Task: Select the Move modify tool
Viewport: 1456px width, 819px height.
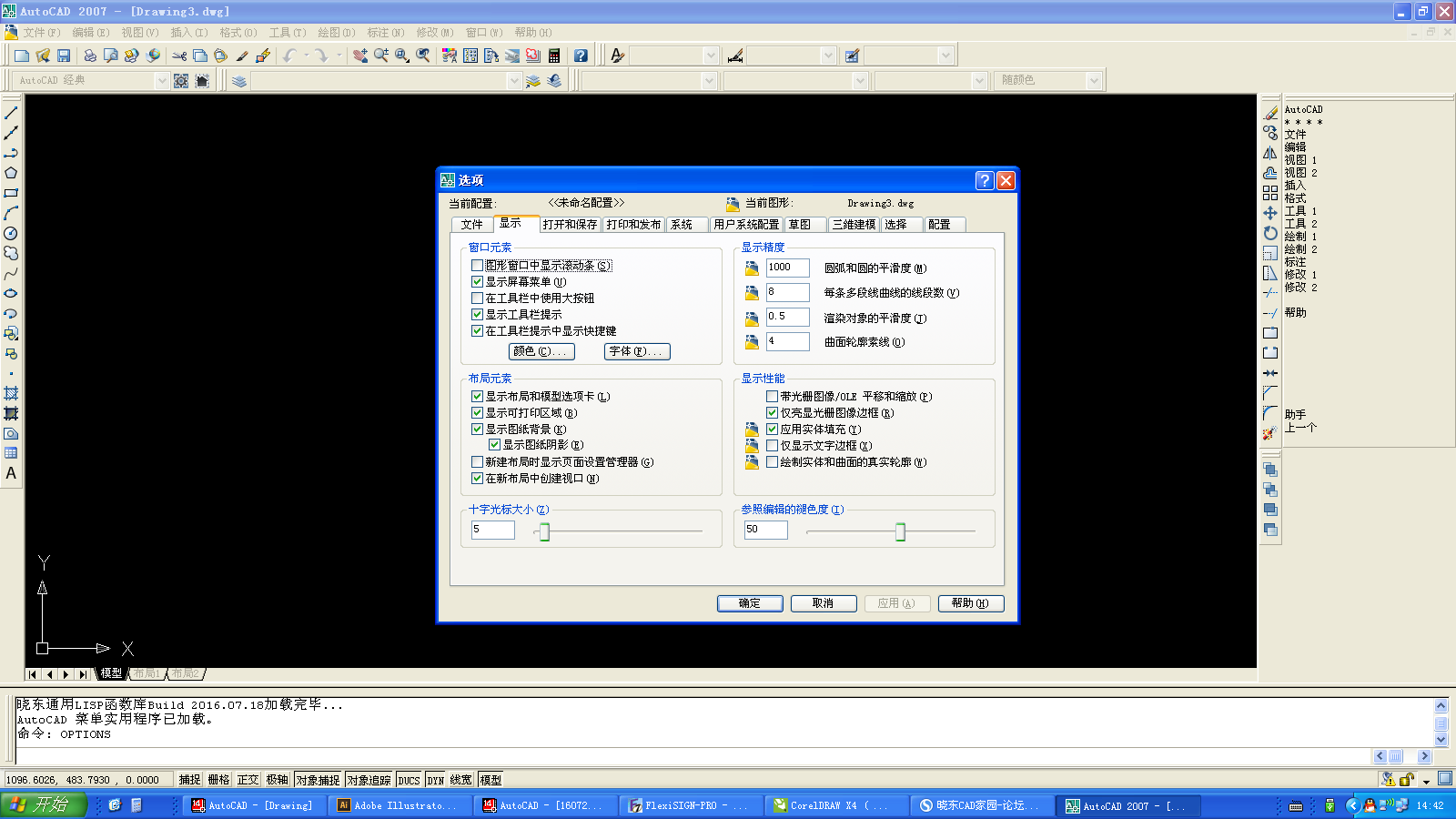Action: tap(1270, 213)
